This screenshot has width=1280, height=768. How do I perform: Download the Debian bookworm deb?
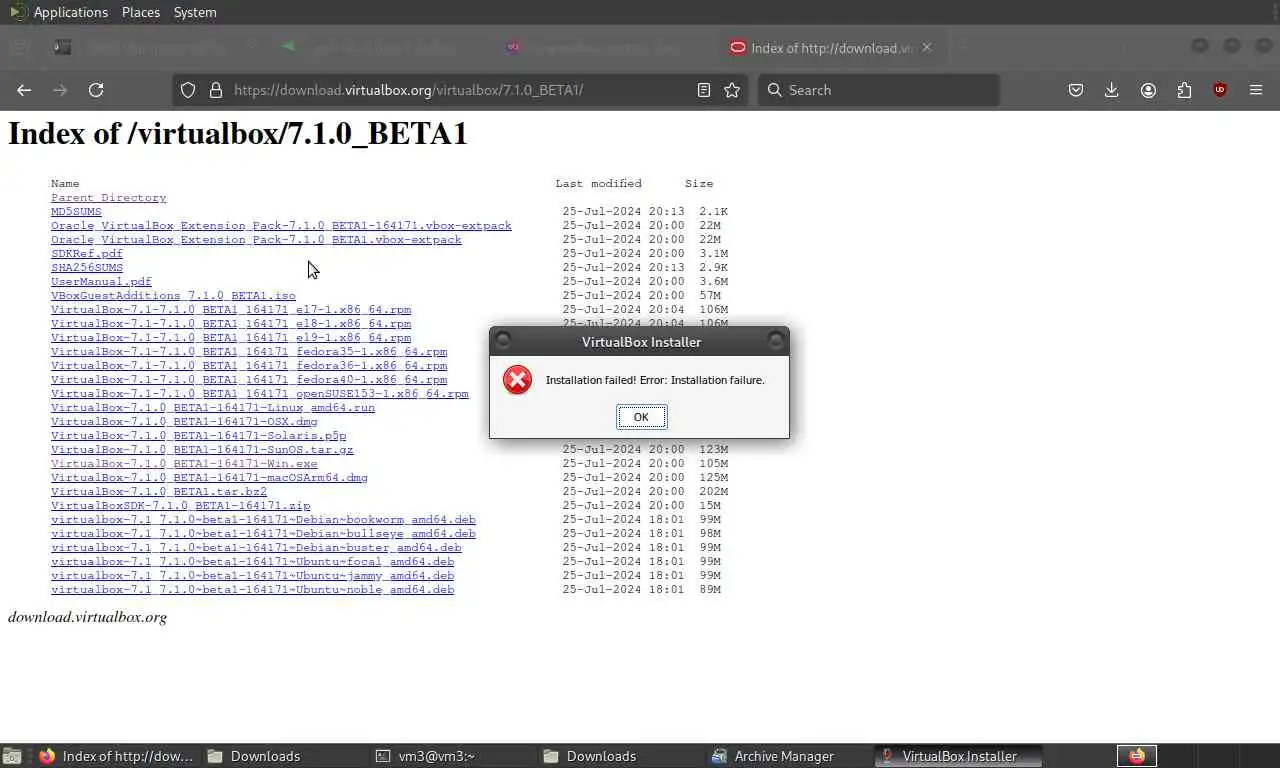[x=263, y=520]
